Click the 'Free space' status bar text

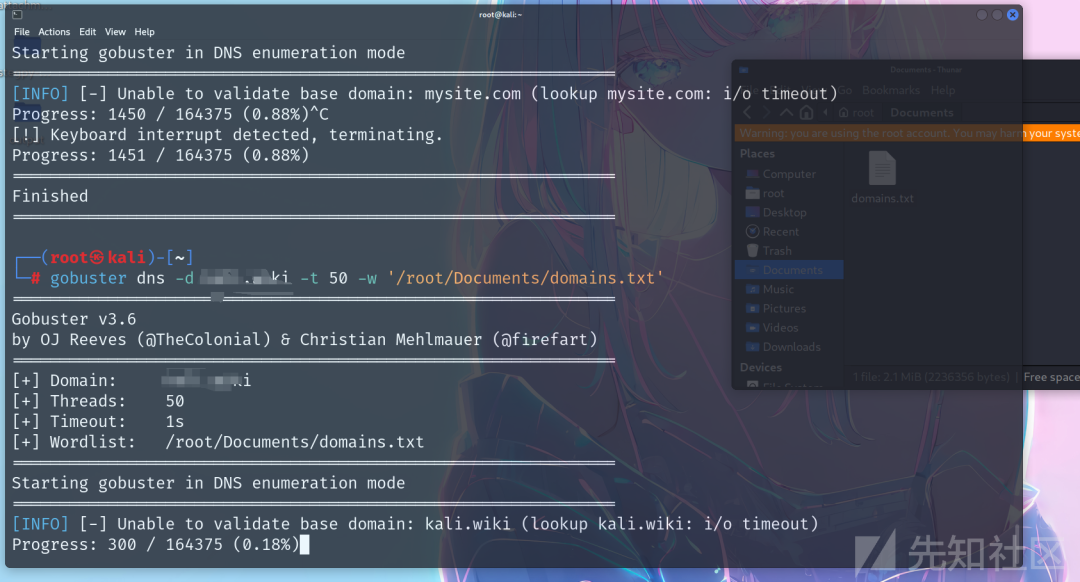[1051, 377]
